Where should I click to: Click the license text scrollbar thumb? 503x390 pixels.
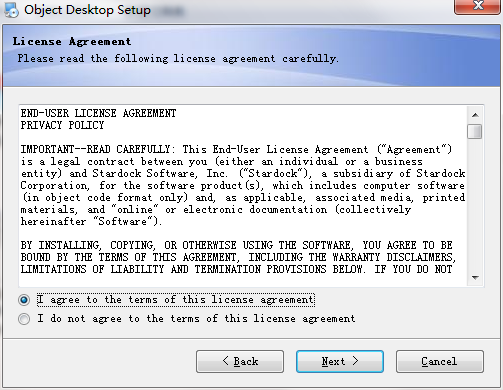[x=475, y=131]
